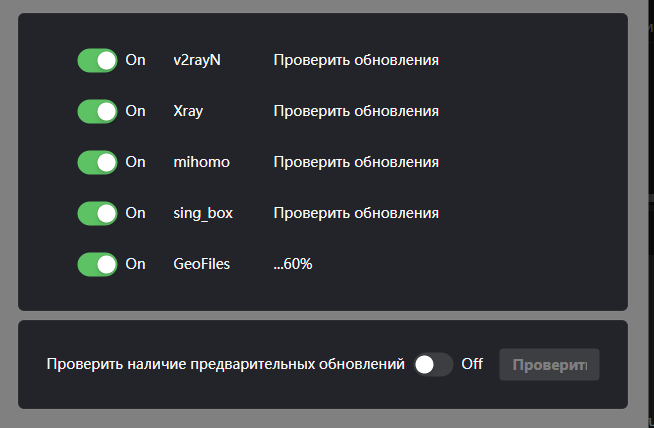Enable the pre-release updates check switch

coord(433,365)
